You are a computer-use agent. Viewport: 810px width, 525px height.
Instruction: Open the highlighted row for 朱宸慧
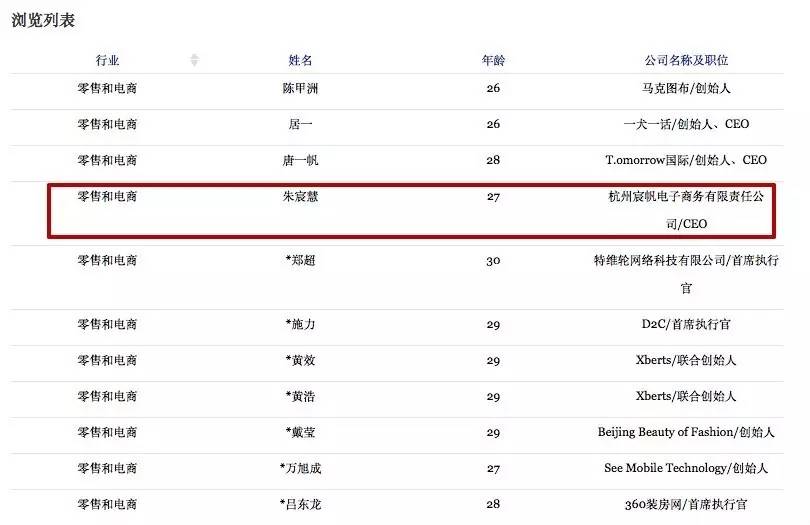point(301,196)
